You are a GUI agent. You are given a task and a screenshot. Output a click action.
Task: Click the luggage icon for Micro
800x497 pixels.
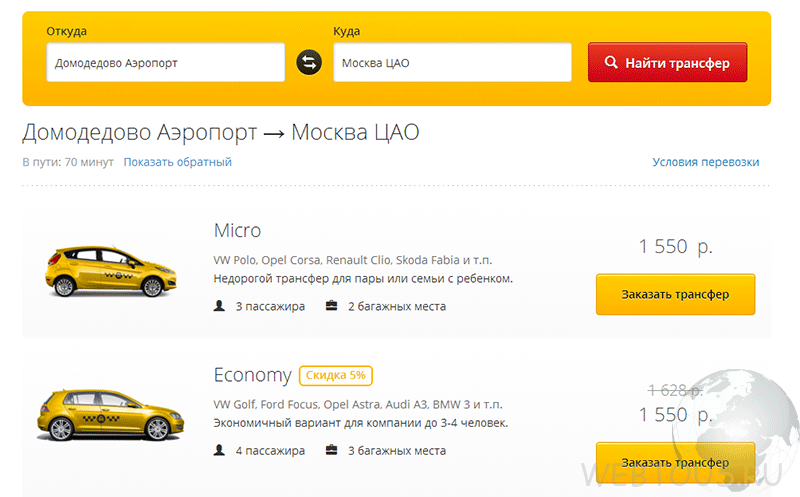click(x=332, y=306)
